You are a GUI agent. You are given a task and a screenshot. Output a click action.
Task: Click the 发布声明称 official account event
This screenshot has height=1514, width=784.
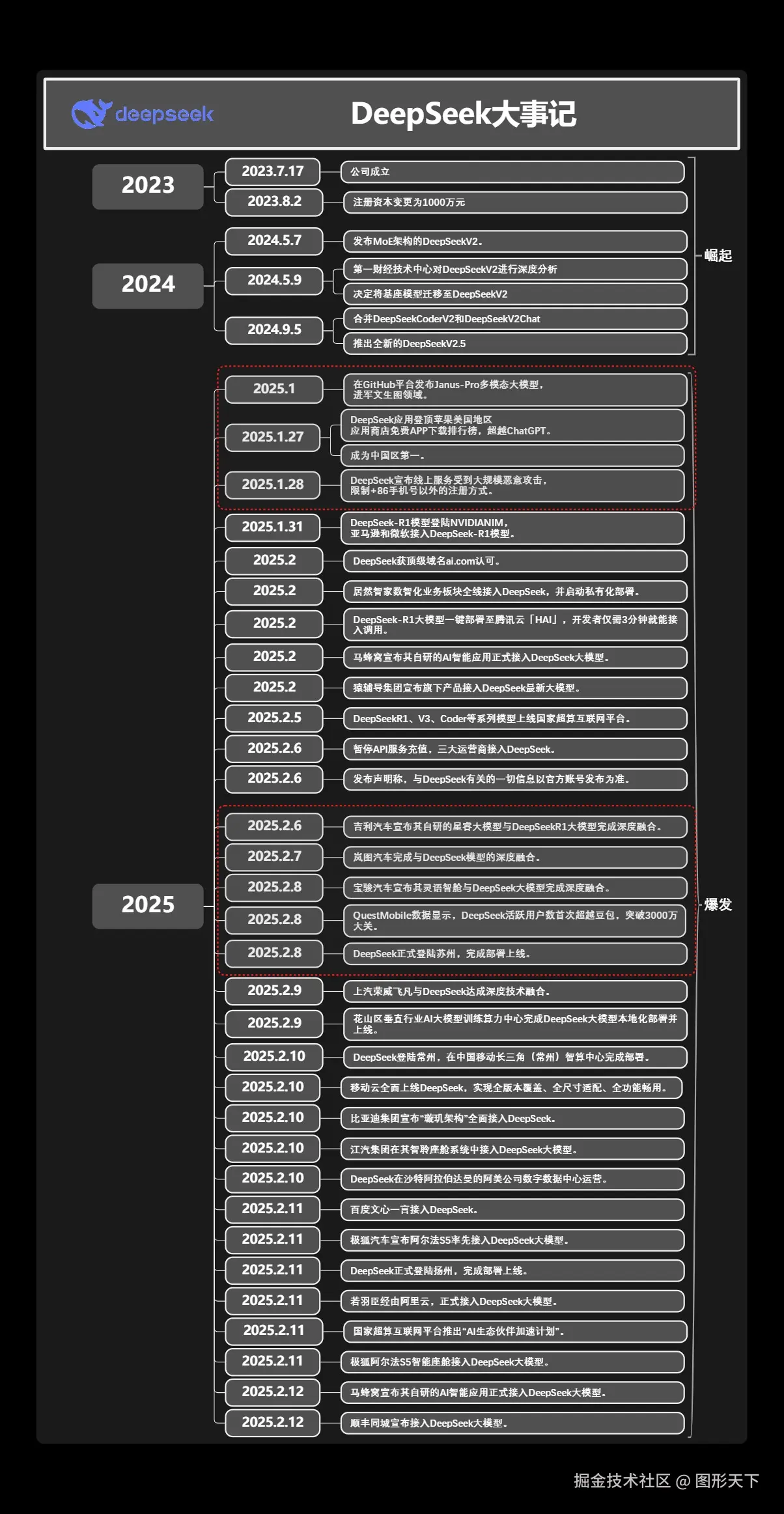click(515, 779)
